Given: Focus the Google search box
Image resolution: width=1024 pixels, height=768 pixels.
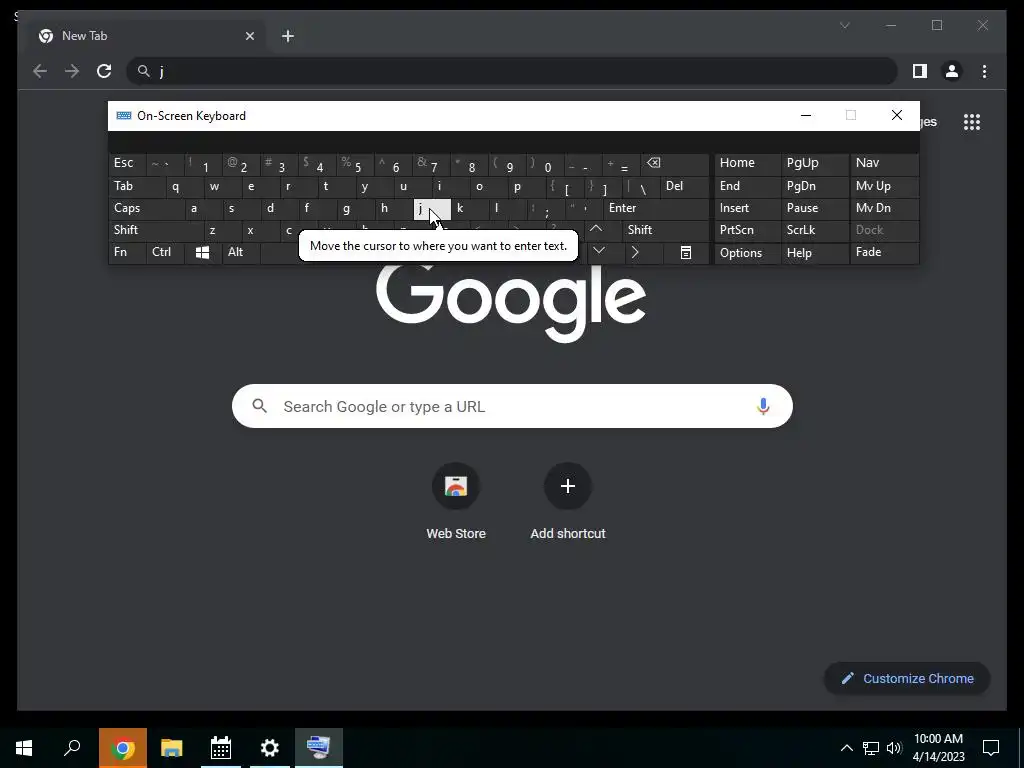Looking at the screenshot, I should point(512,406).
